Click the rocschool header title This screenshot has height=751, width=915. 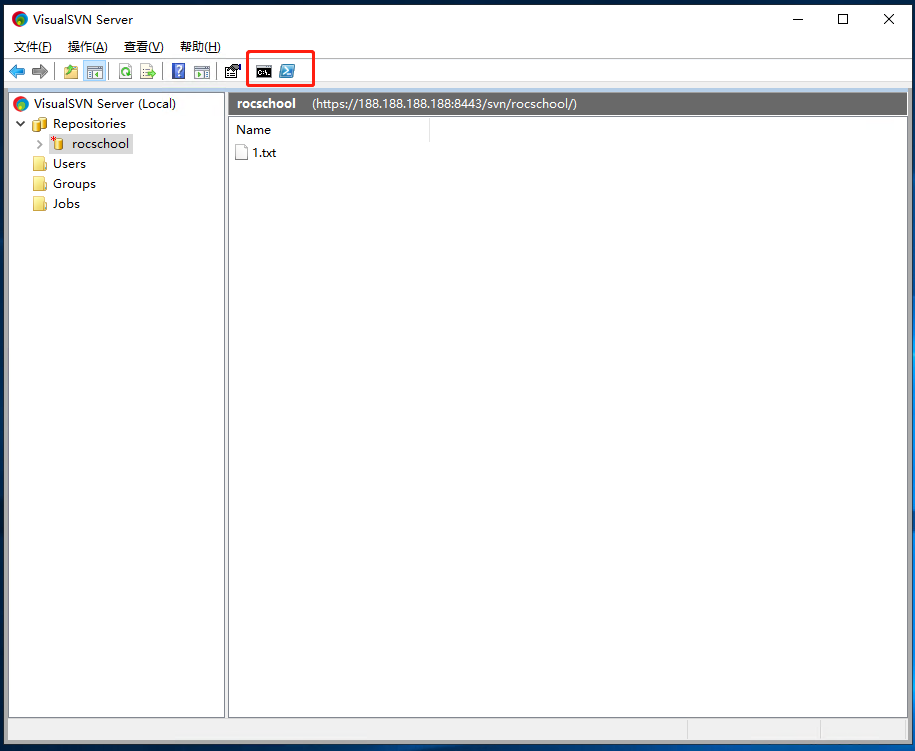click(266, 104)
